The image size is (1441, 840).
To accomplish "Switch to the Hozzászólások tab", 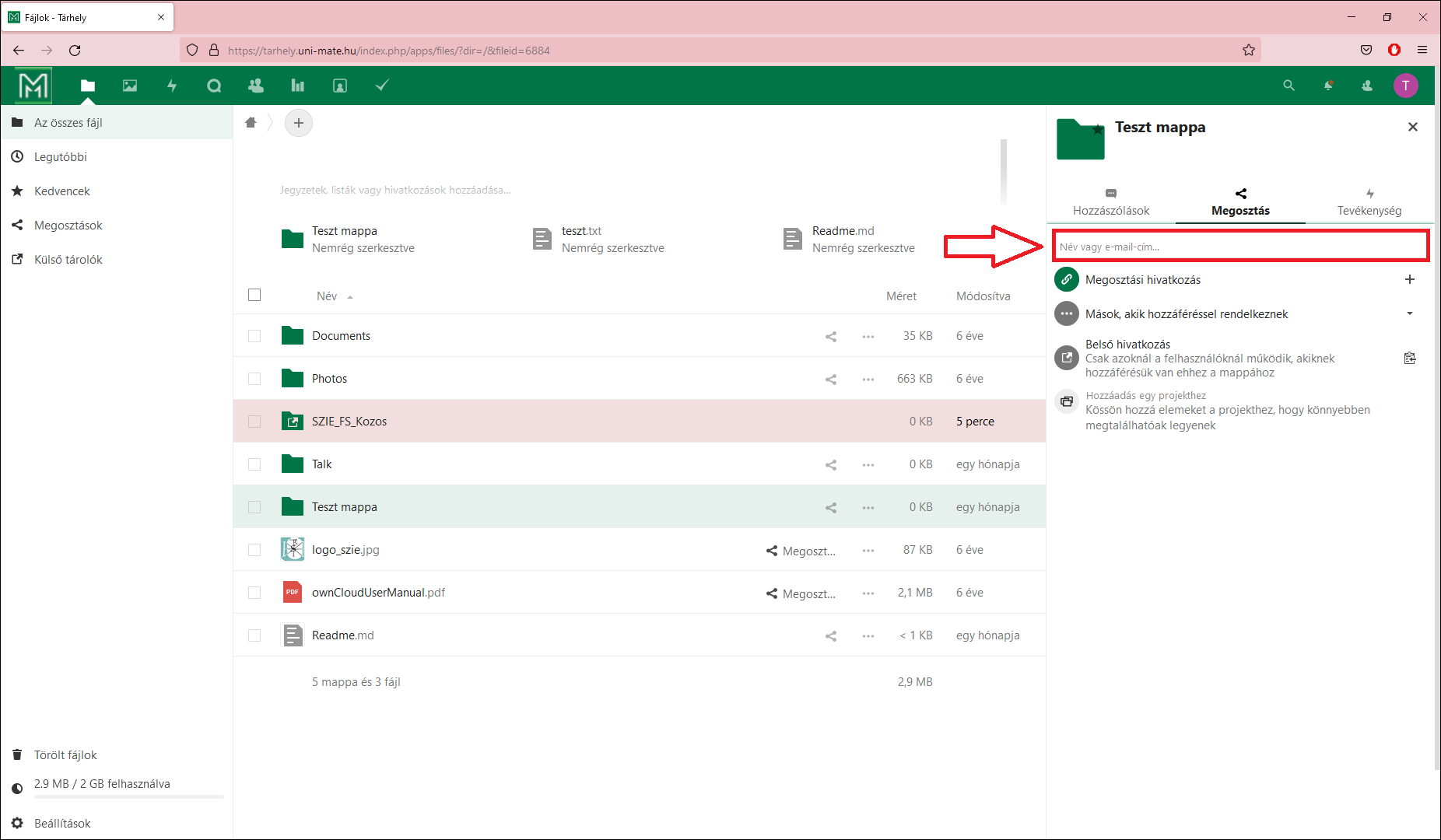I will (1110, 202).
